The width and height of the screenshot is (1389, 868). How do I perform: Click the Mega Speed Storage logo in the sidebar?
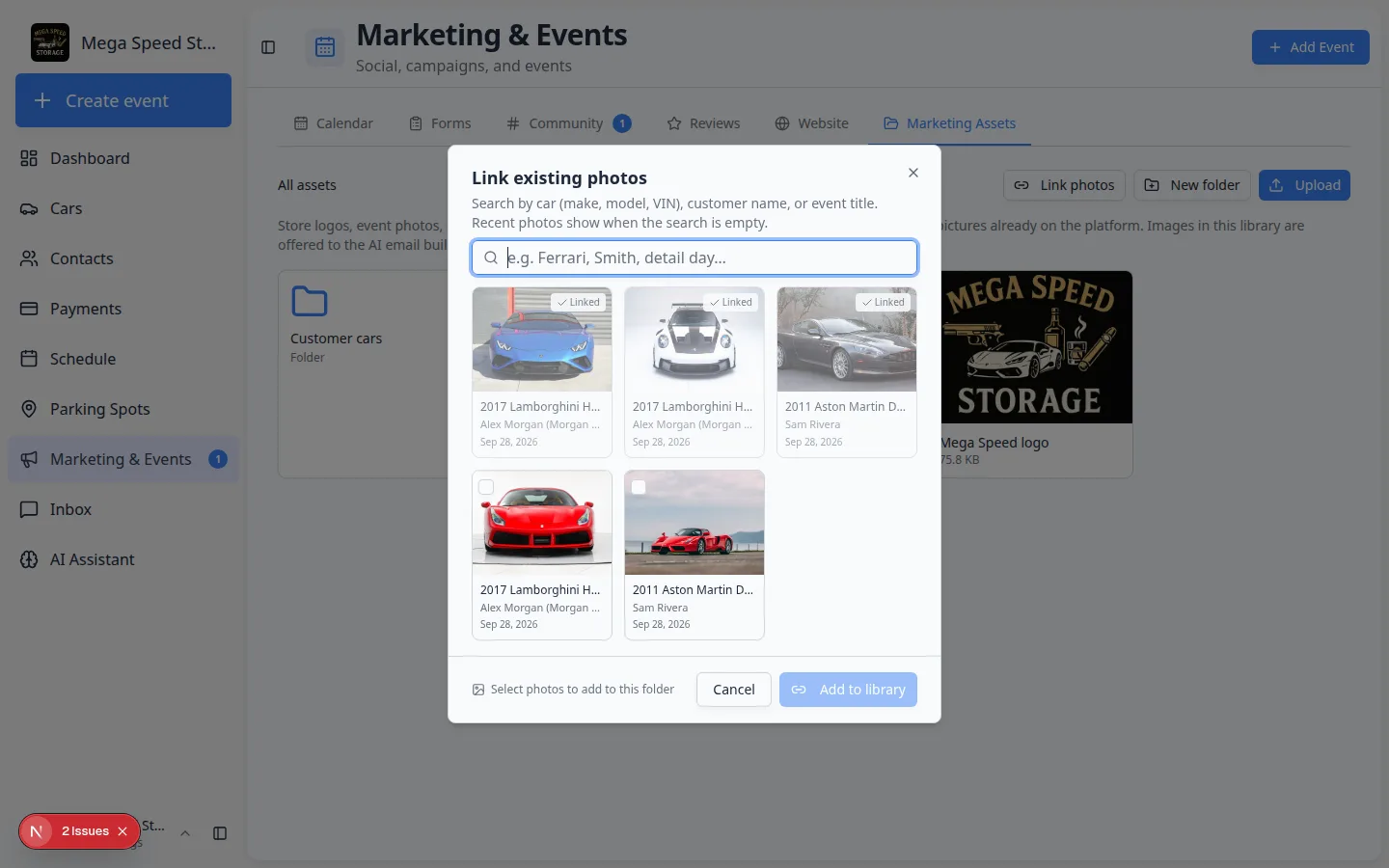click(50, 42)
